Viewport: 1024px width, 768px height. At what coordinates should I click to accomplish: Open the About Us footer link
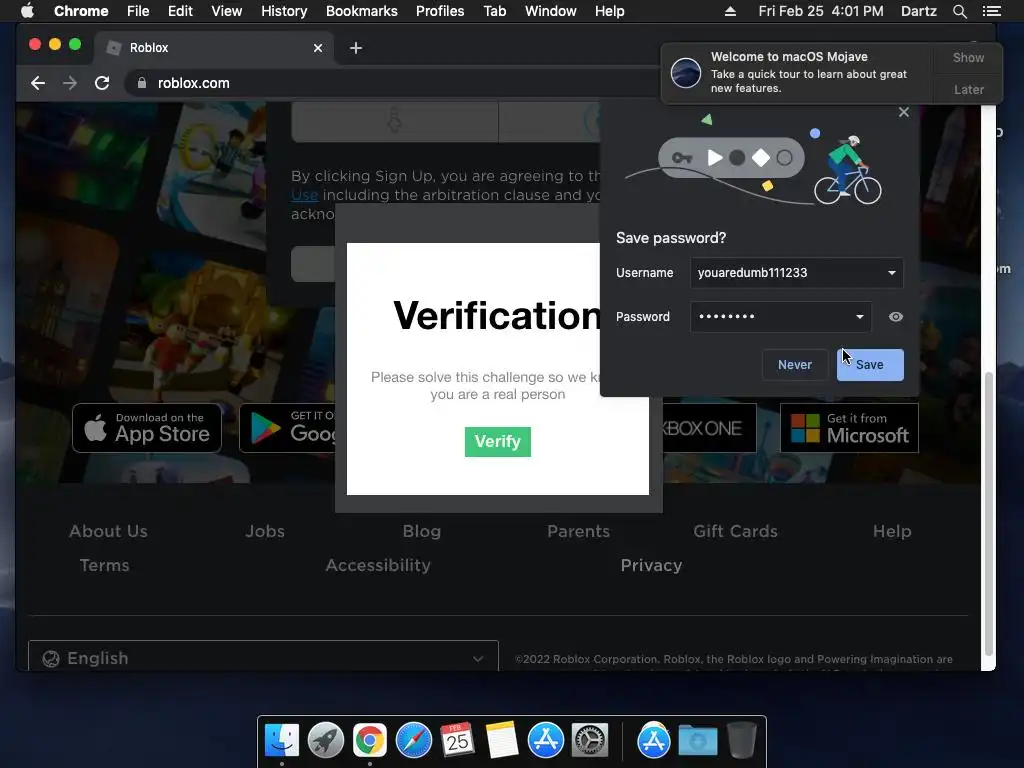click(108, 531)
